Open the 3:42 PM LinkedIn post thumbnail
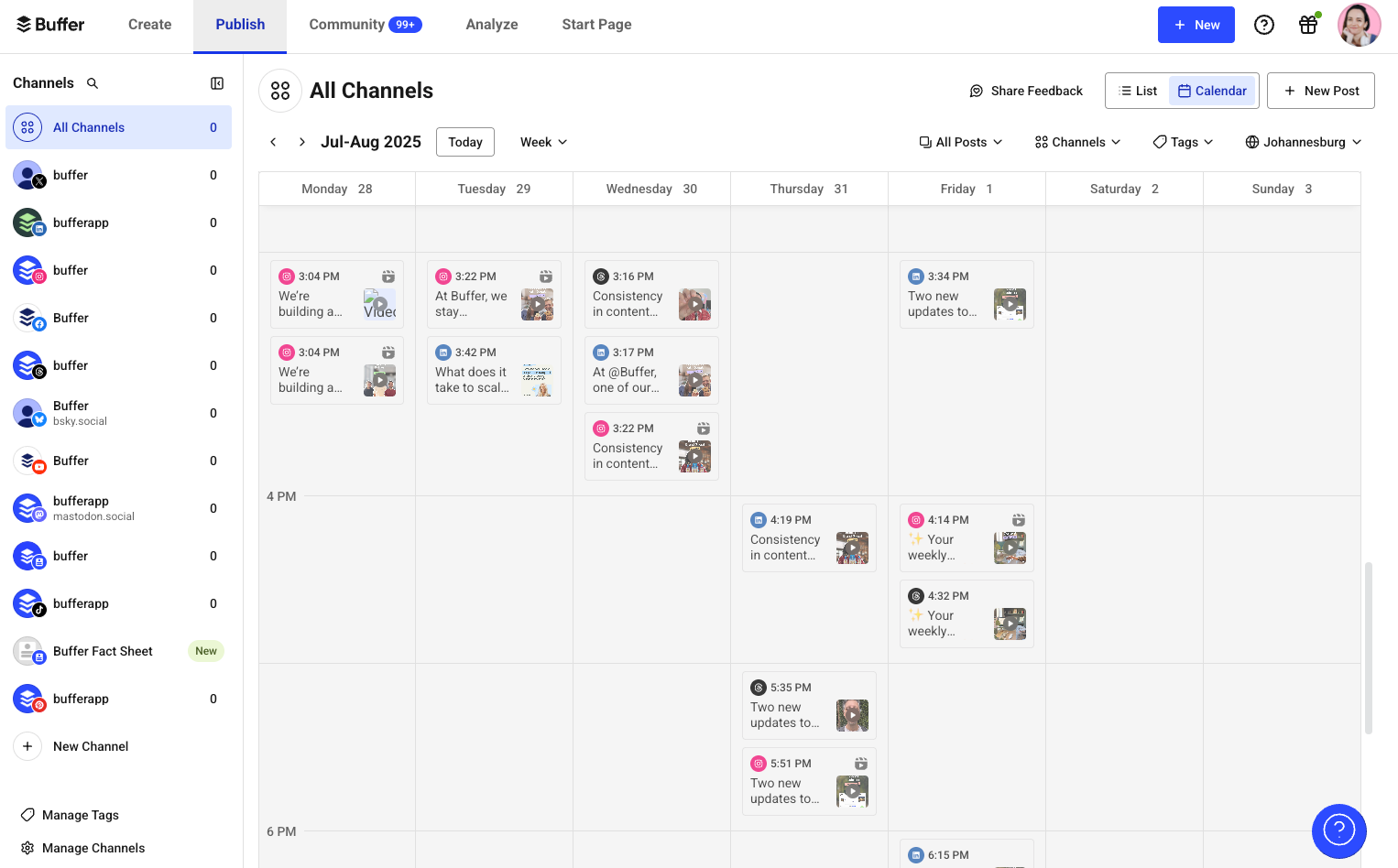The width and height of the screenshot is (1398, 868). pos(538,379)
